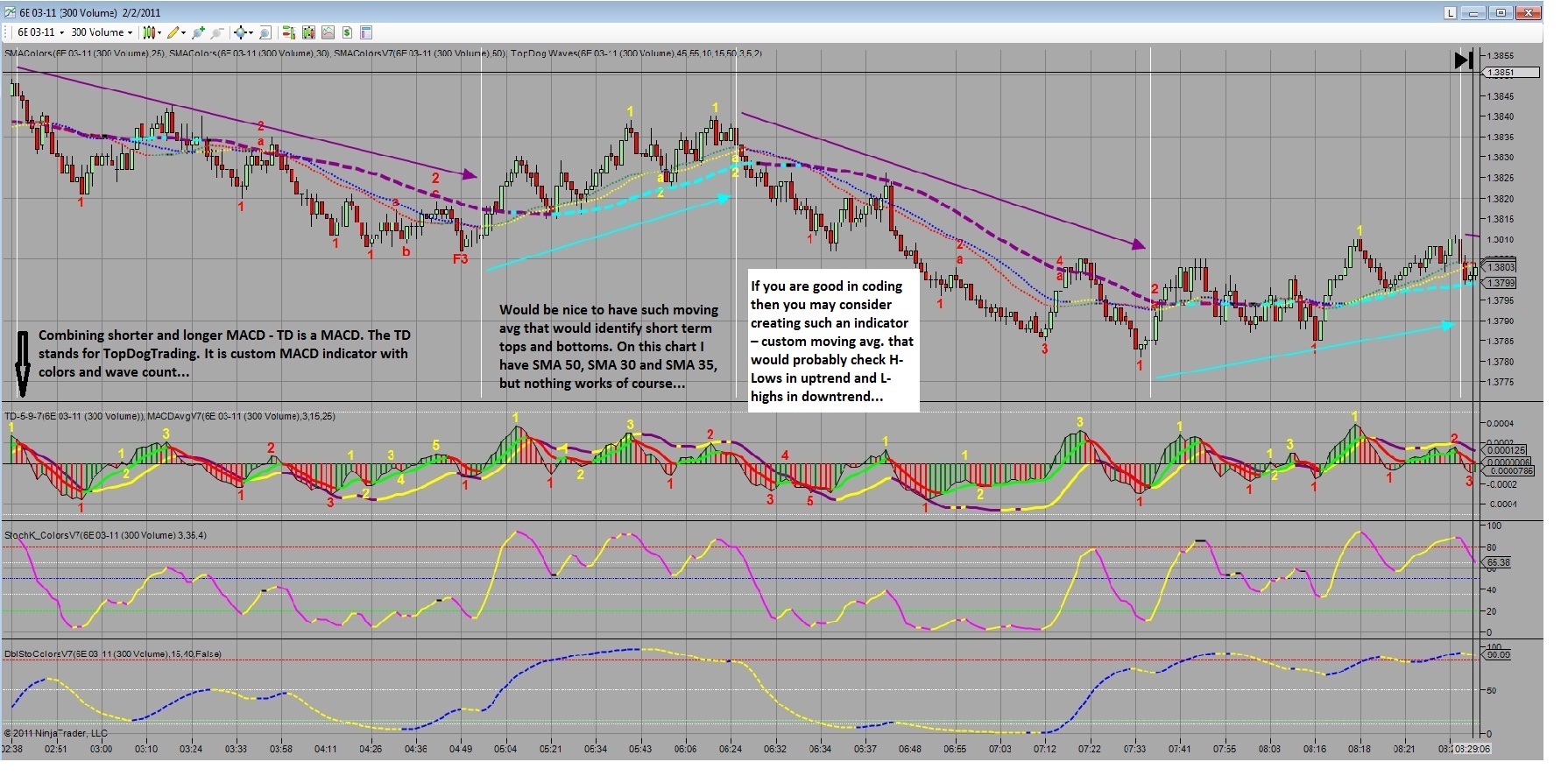1568x776 pixels.
Task: Open the indicators line chart icon
Action: point(328,32)
